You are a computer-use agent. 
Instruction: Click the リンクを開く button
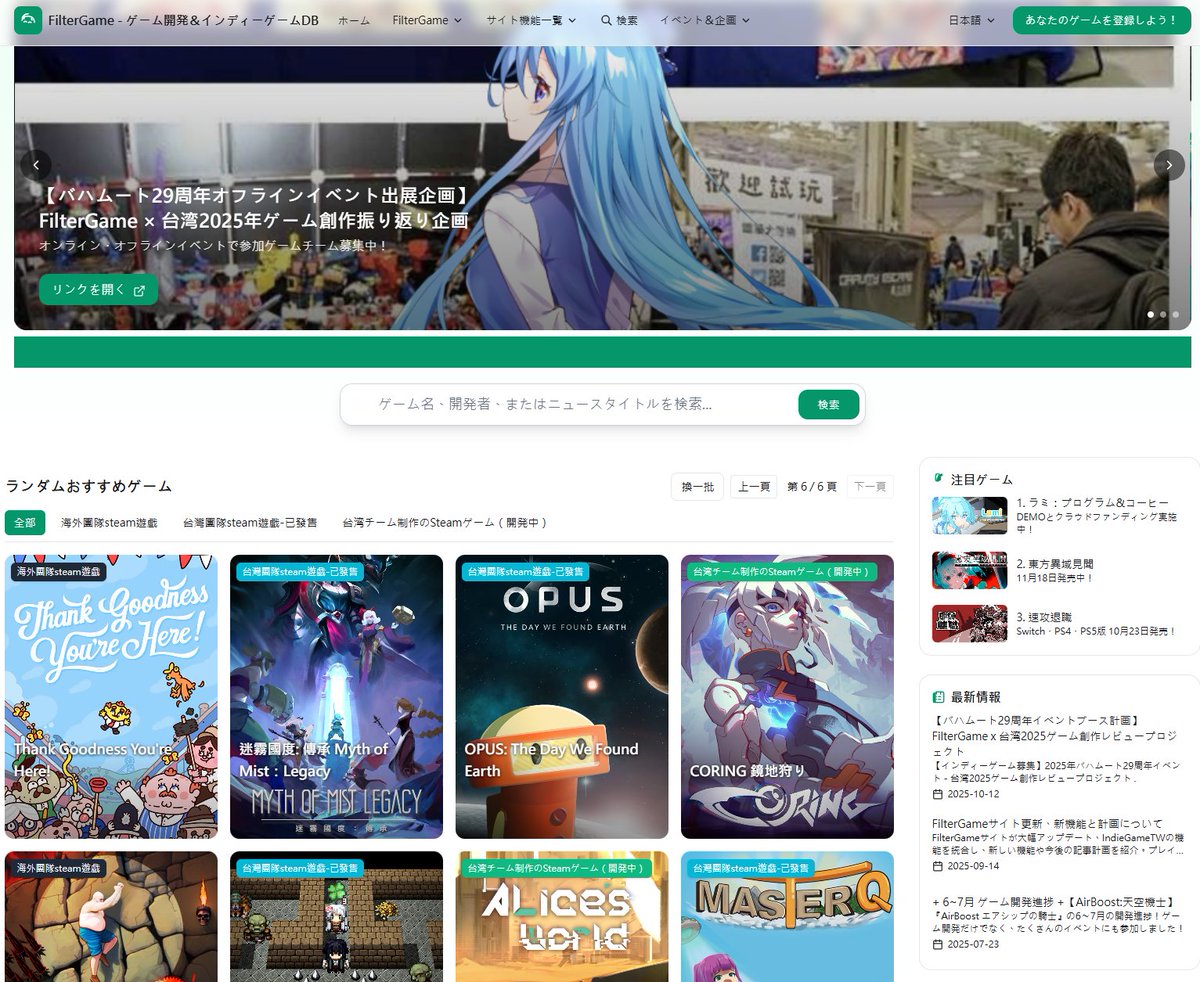tap(98, 290)
